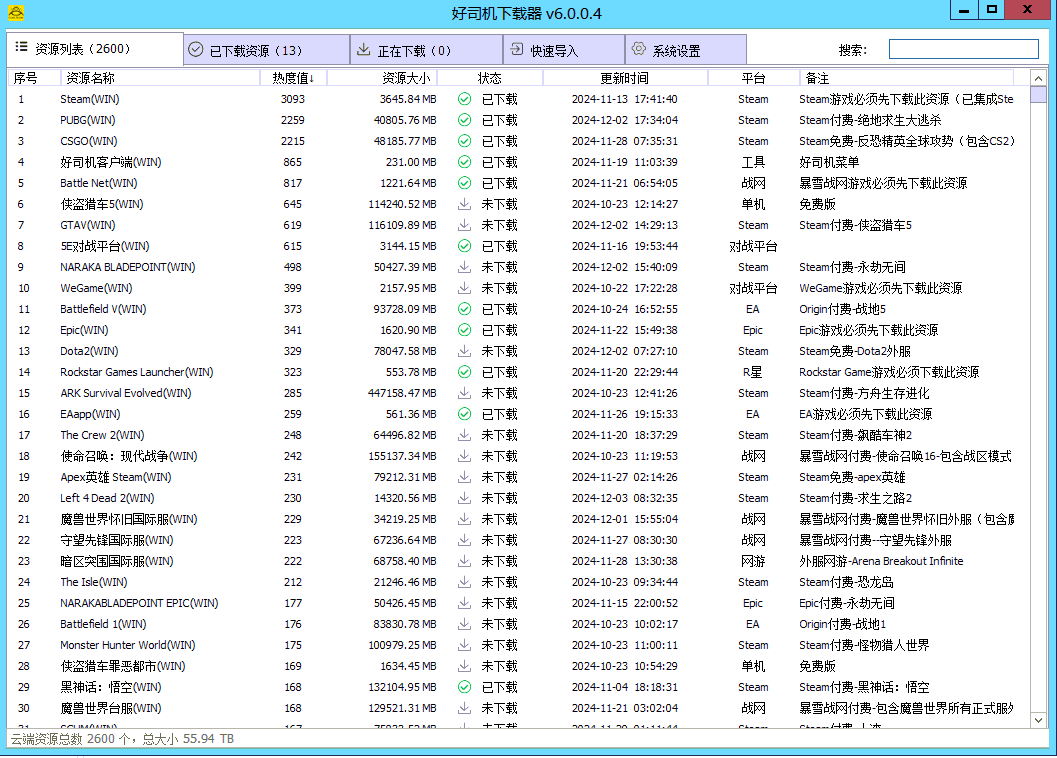The height and width of the screenshot is (758, 1057).
Task: Click the vertical scrollbar thumb
Action: click(x=1038, y=94)
